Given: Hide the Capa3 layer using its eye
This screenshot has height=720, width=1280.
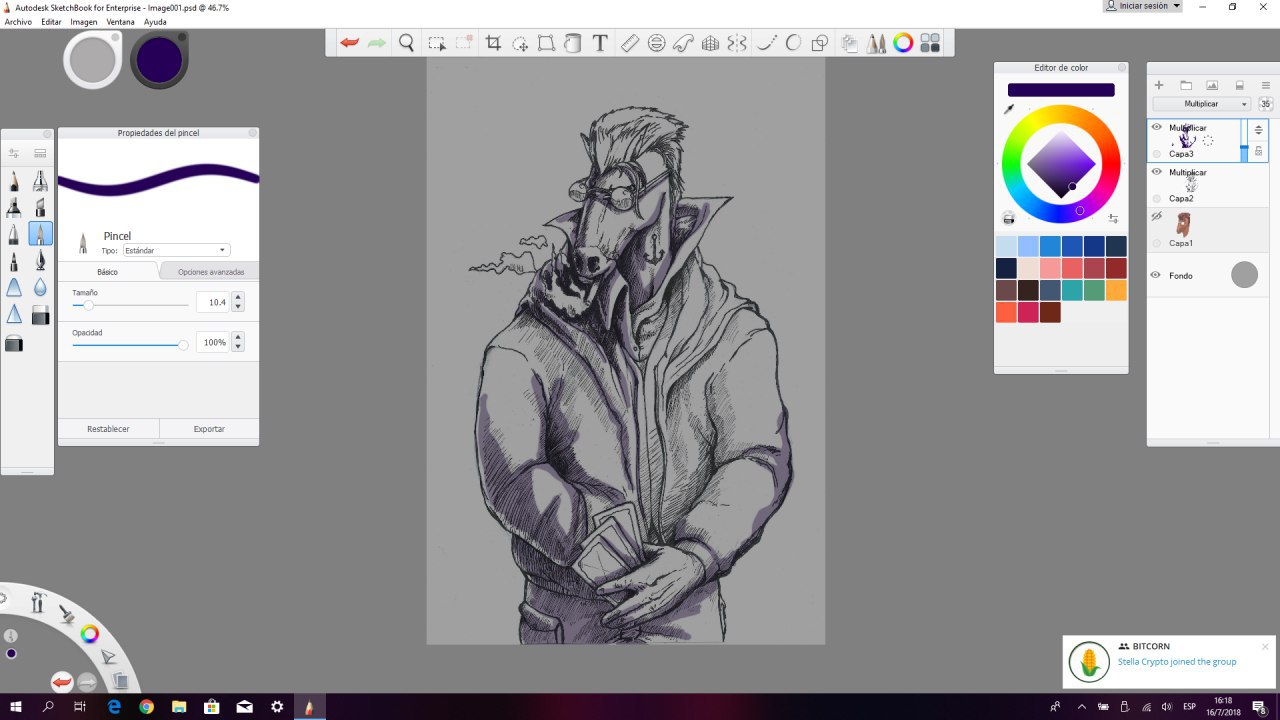Looking at the screenshot, I should click(1157, 127).
